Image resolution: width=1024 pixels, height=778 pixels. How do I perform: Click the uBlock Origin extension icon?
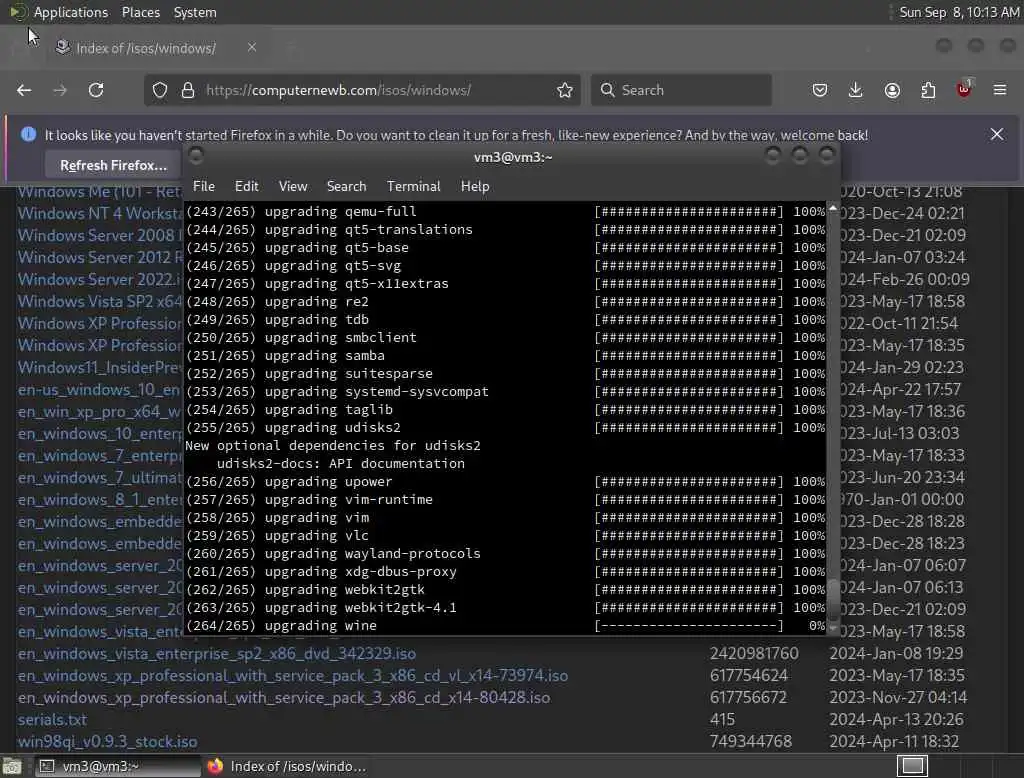pyautogui.click(x=964, y=89)
